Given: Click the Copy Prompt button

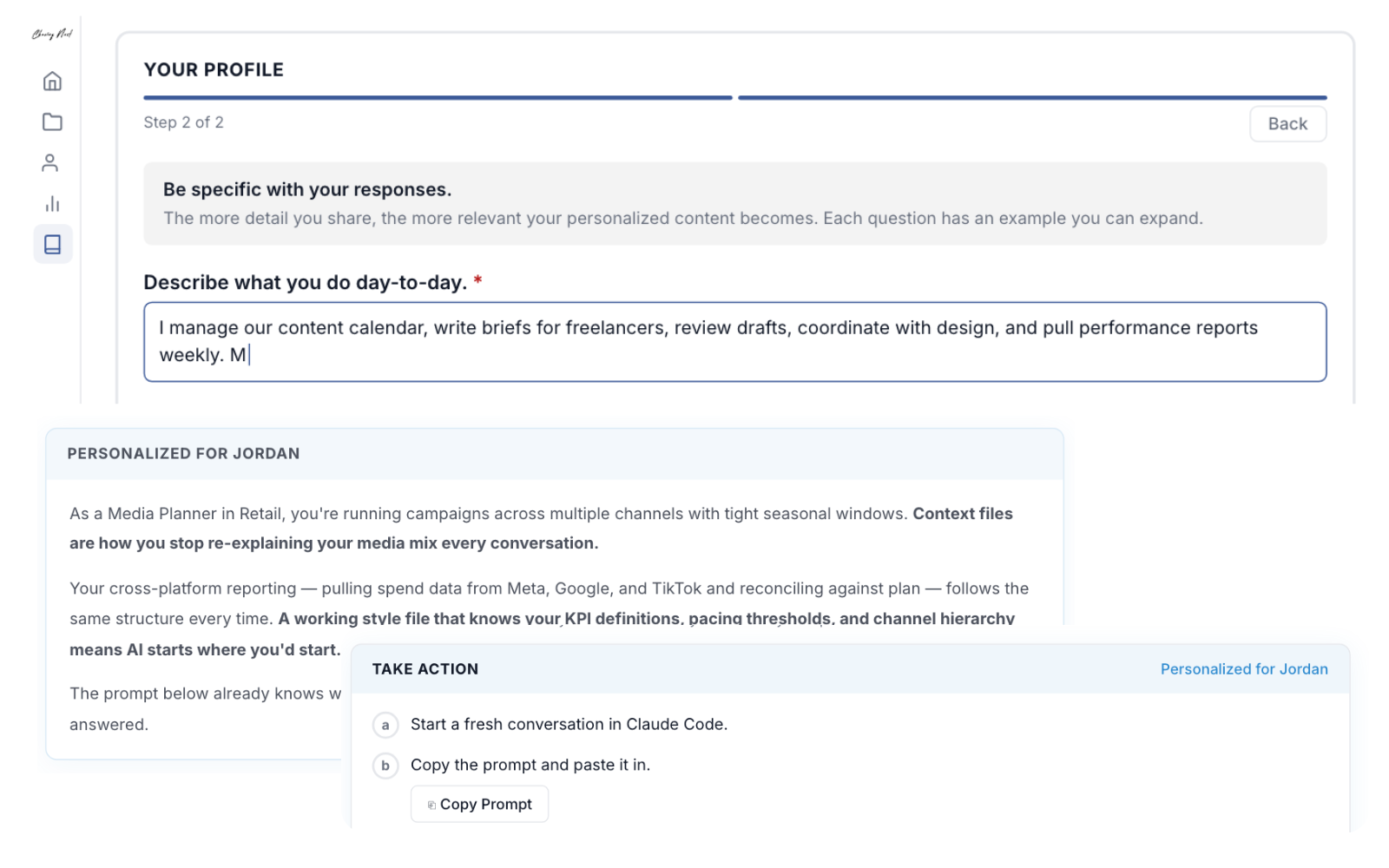Looking at the screenshot, I should (479, 804).
